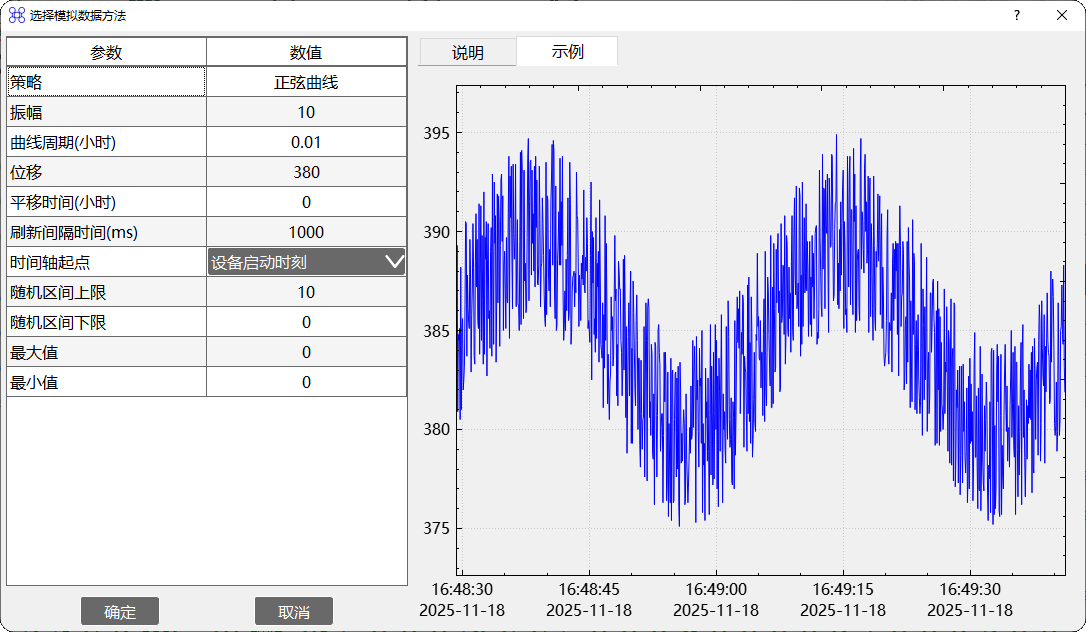The image size is (1086, 632).
Task: Close the 选择模拟数据方法 dialog
Action: (1062, 15)
